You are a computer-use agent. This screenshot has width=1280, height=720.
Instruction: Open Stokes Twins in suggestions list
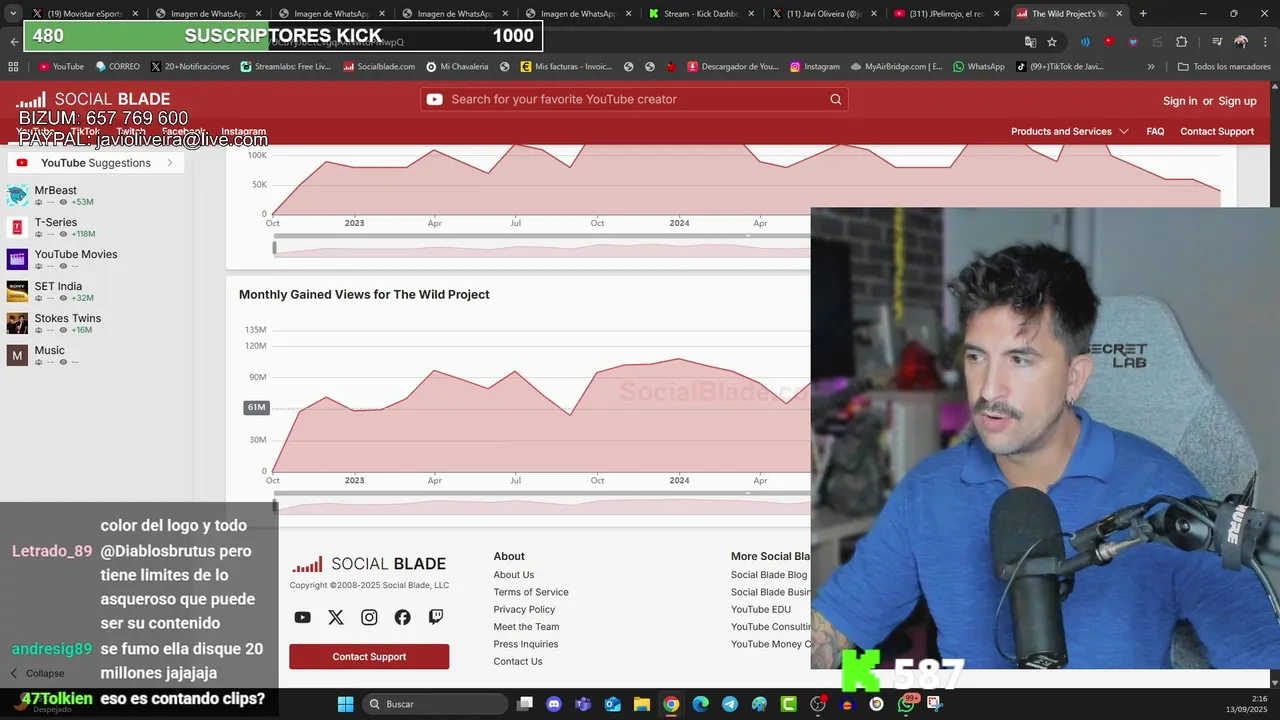pyautogui.click(x=68, y=318)
